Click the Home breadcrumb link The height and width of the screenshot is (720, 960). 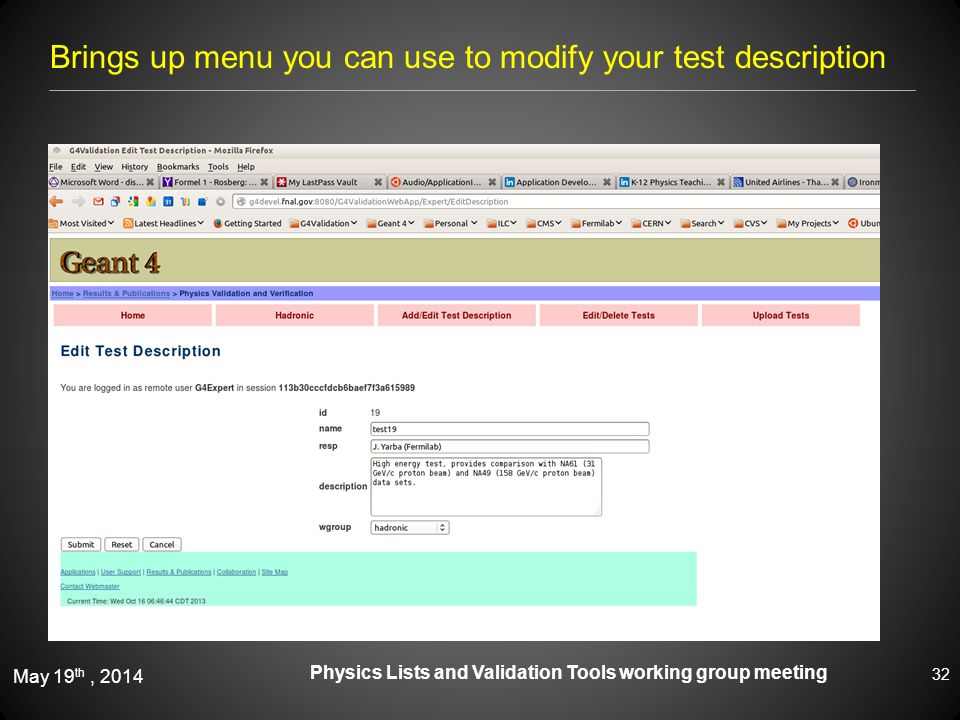(x=62, y=293)
